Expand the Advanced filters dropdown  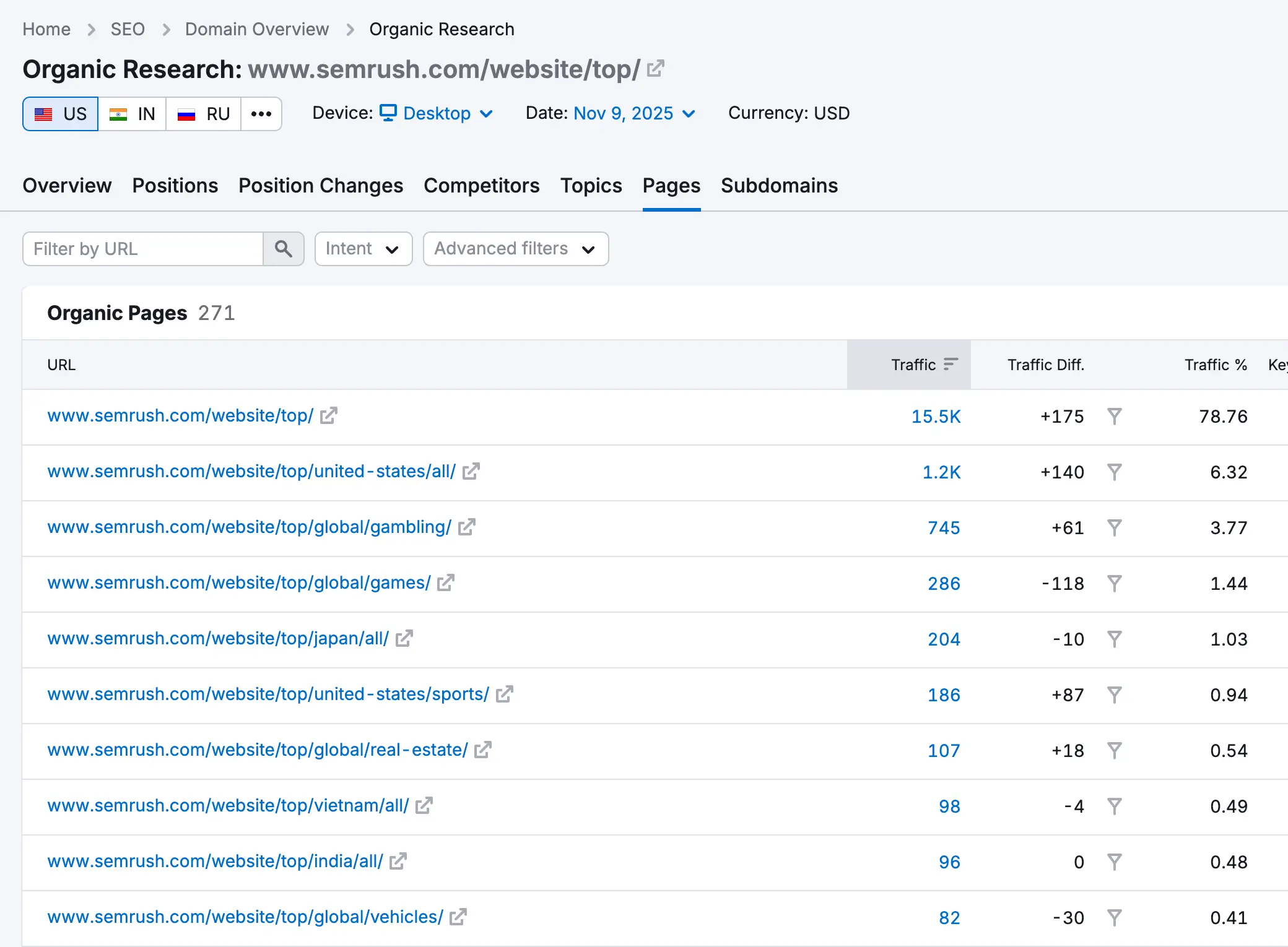[x=515, y=249]
